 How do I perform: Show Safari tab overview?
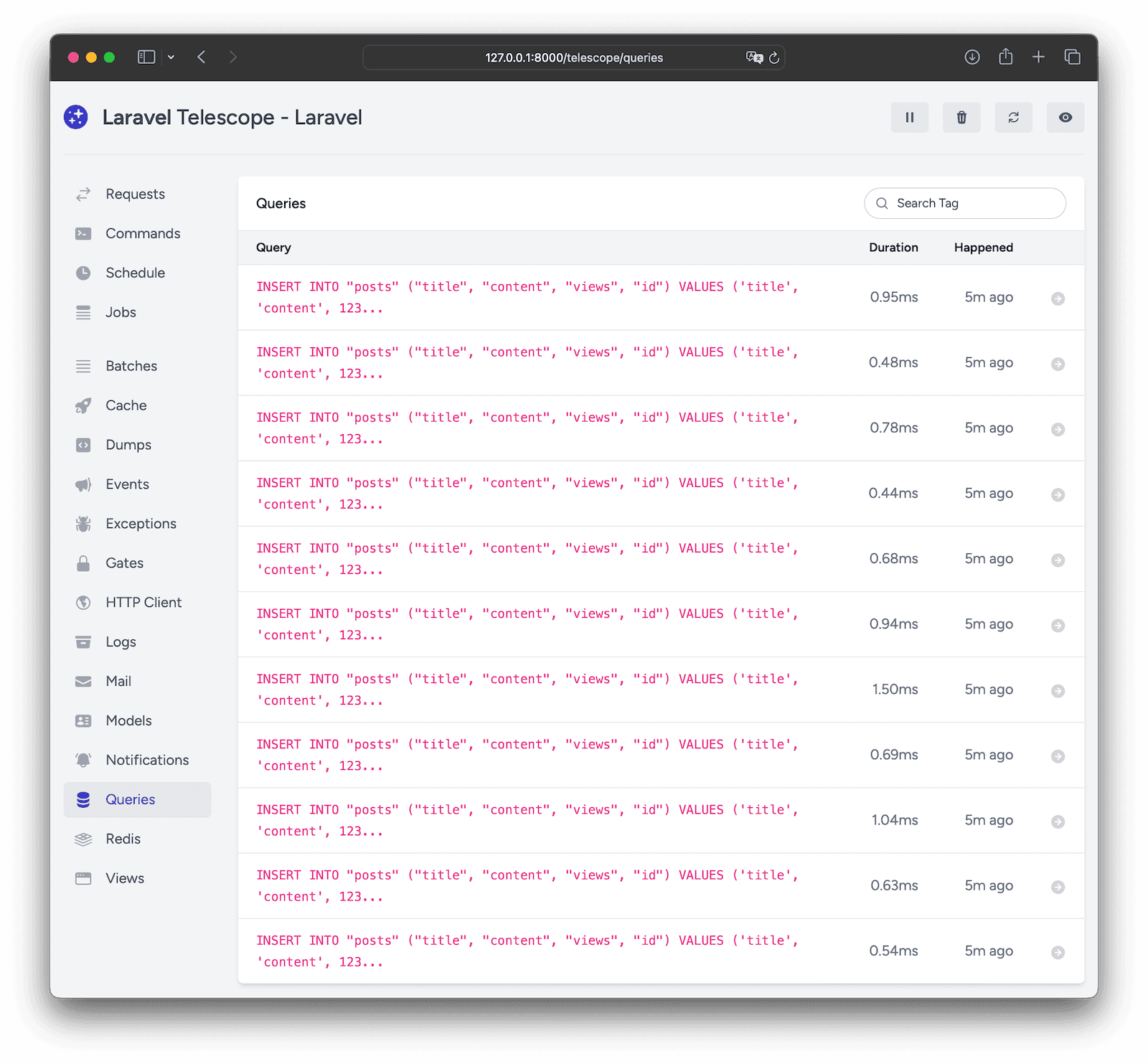pos(1072,57)
